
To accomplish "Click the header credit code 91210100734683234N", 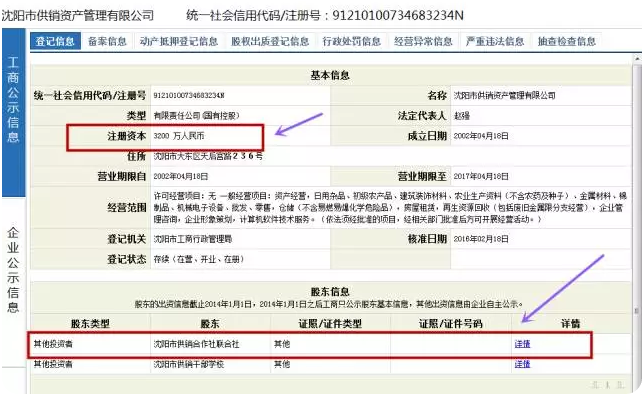I will (398, 16).
